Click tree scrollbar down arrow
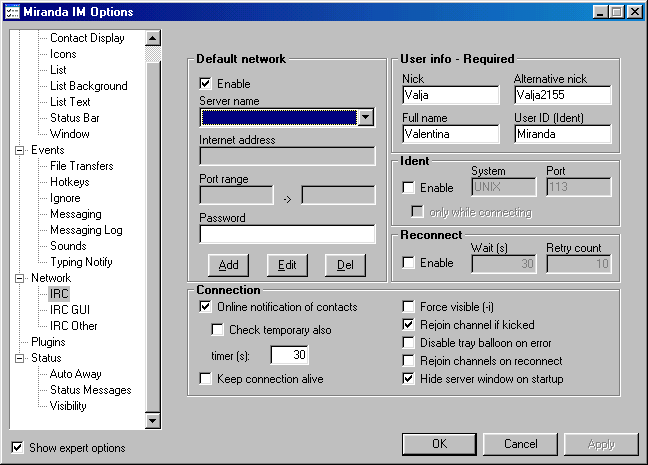The height and width of the screenshot is (465, 648). (x=152, y=421)
